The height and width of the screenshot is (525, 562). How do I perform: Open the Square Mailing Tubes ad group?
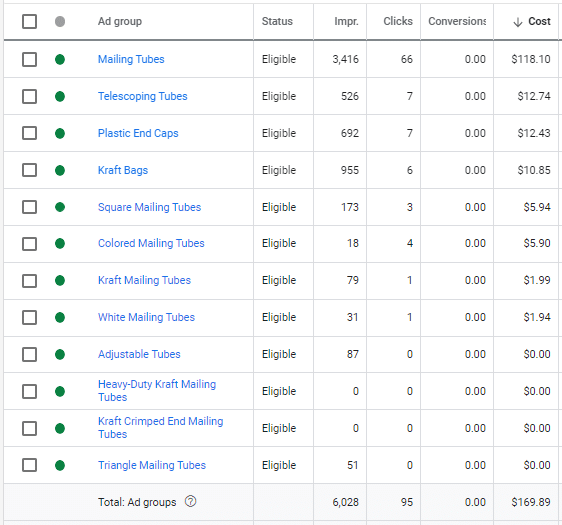click(x=149, y=207)
